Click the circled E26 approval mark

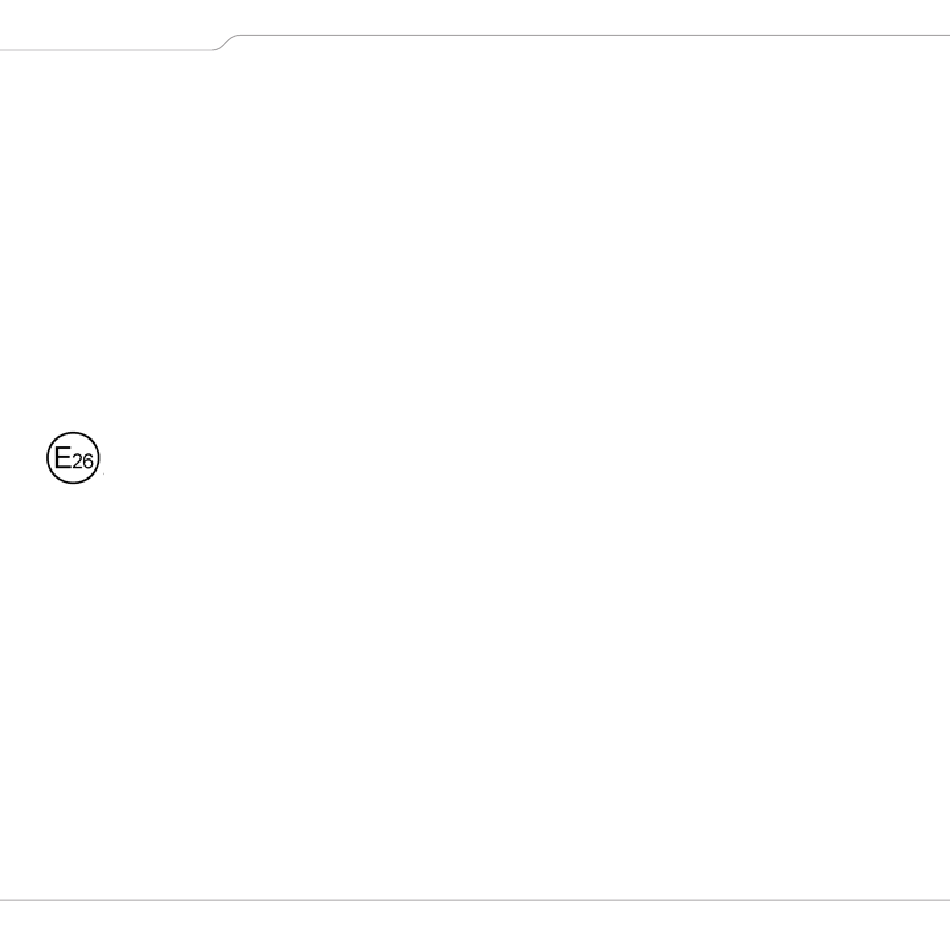pos(75,461)
